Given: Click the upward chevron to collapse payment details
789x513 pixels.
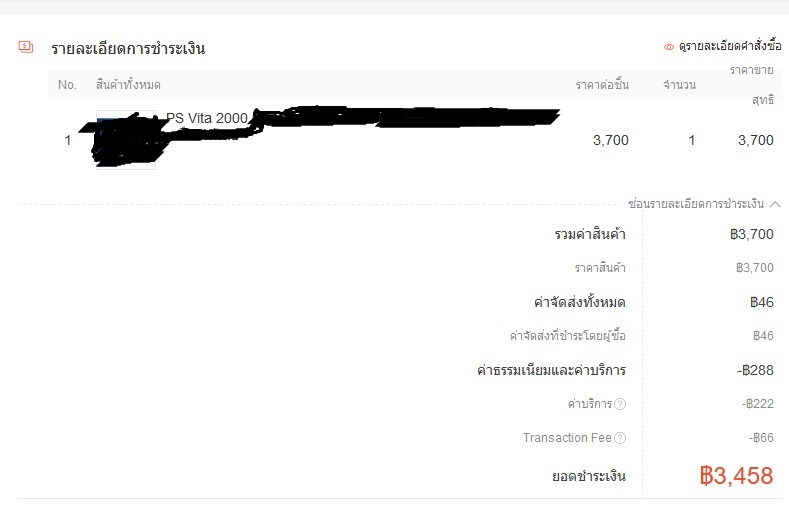Looking at the screenshot, I should click(775, 204).
